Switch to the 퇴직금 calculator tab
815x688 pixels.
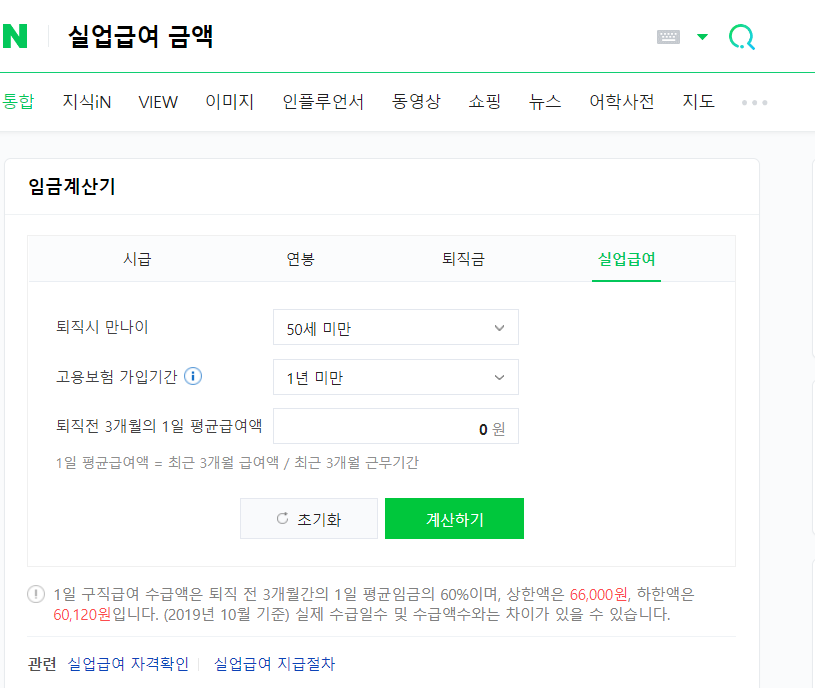click(x=461, y=258)
